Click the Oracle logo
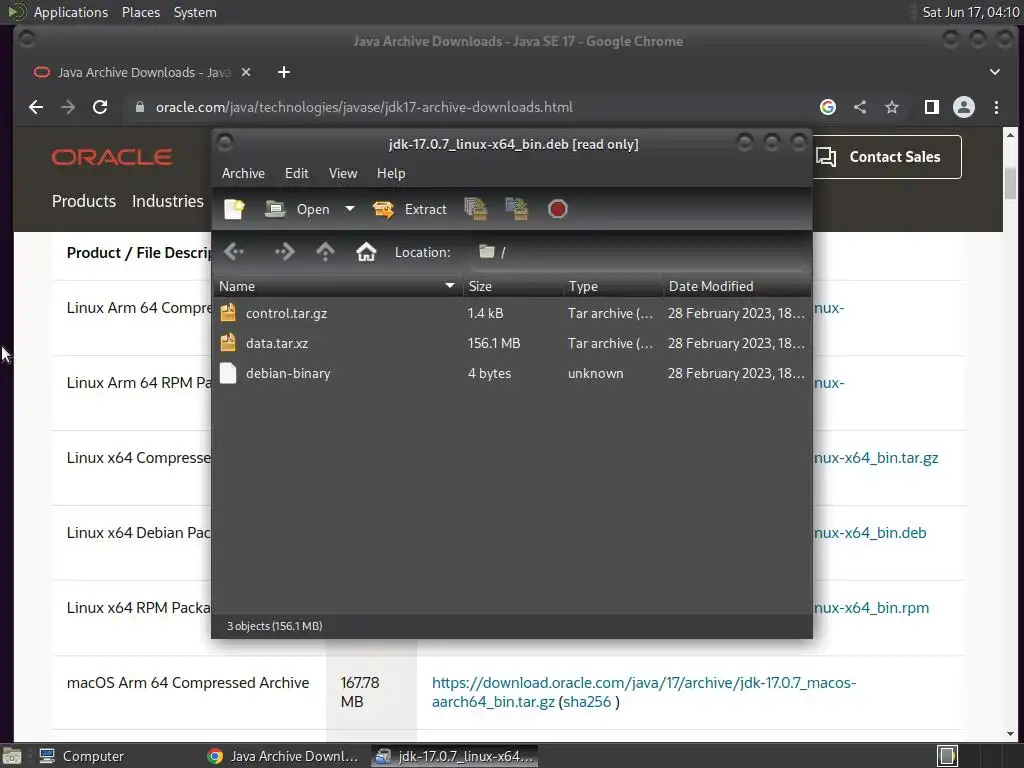This screenshot has height=768, width=1024. point(112,157)
